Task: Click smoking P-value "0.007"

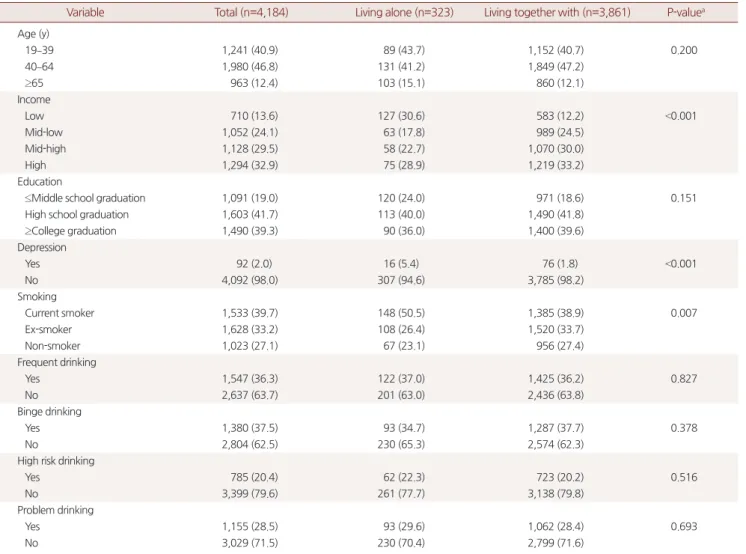Action: pos(684,313)
